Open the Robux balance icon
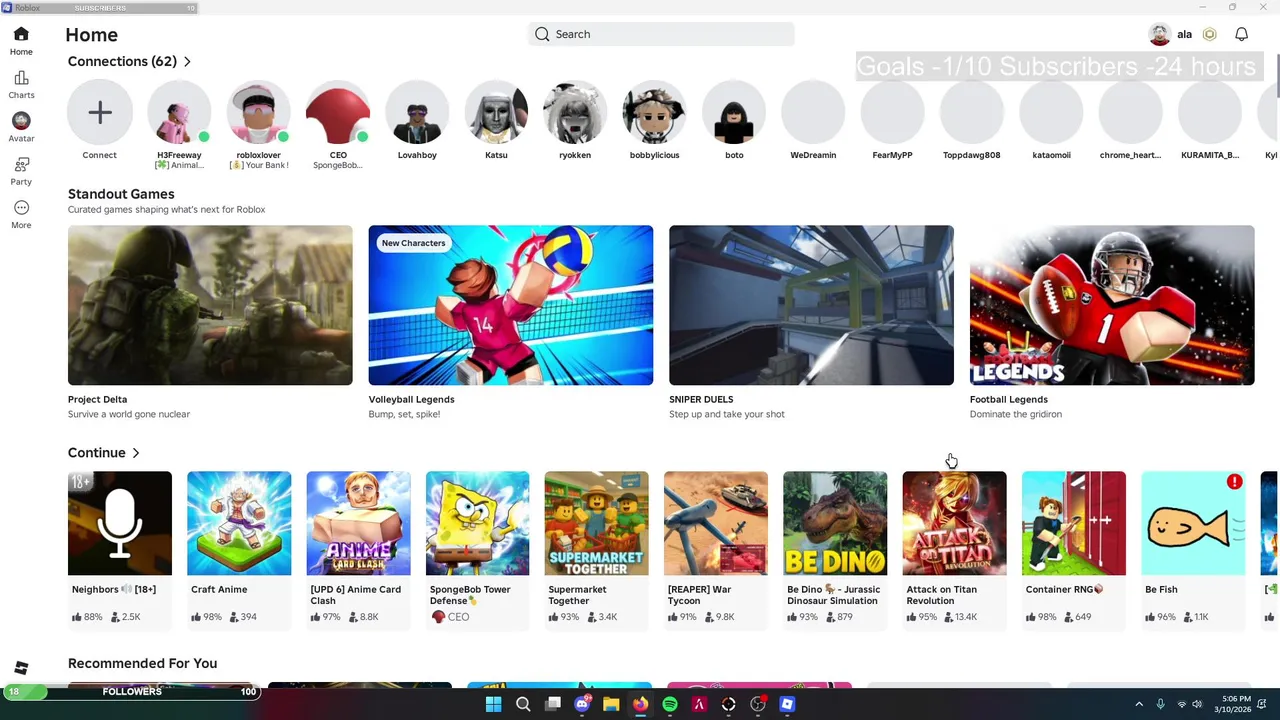The width and height of the screenshot is (1280, 720). (1209, 34)
